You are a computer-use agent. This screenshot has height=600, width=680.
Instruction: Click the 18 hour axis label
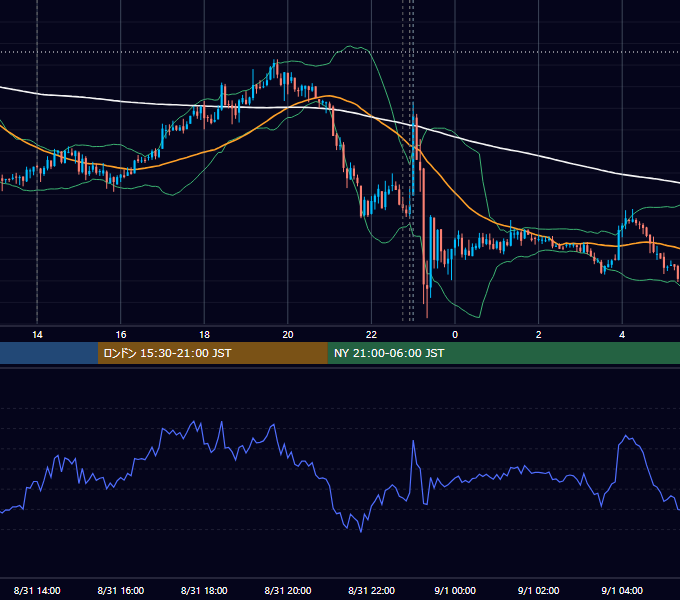(204, 335)
